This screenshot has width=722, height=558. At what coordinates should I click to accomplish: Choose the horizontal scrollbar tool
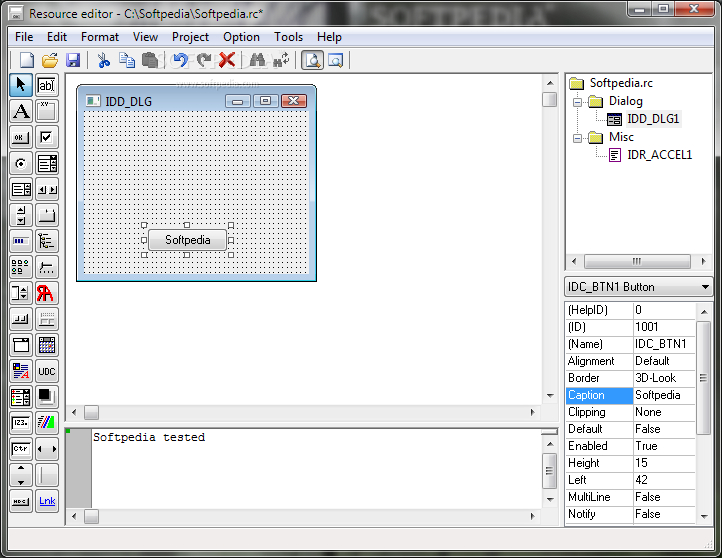coord(47,189)
